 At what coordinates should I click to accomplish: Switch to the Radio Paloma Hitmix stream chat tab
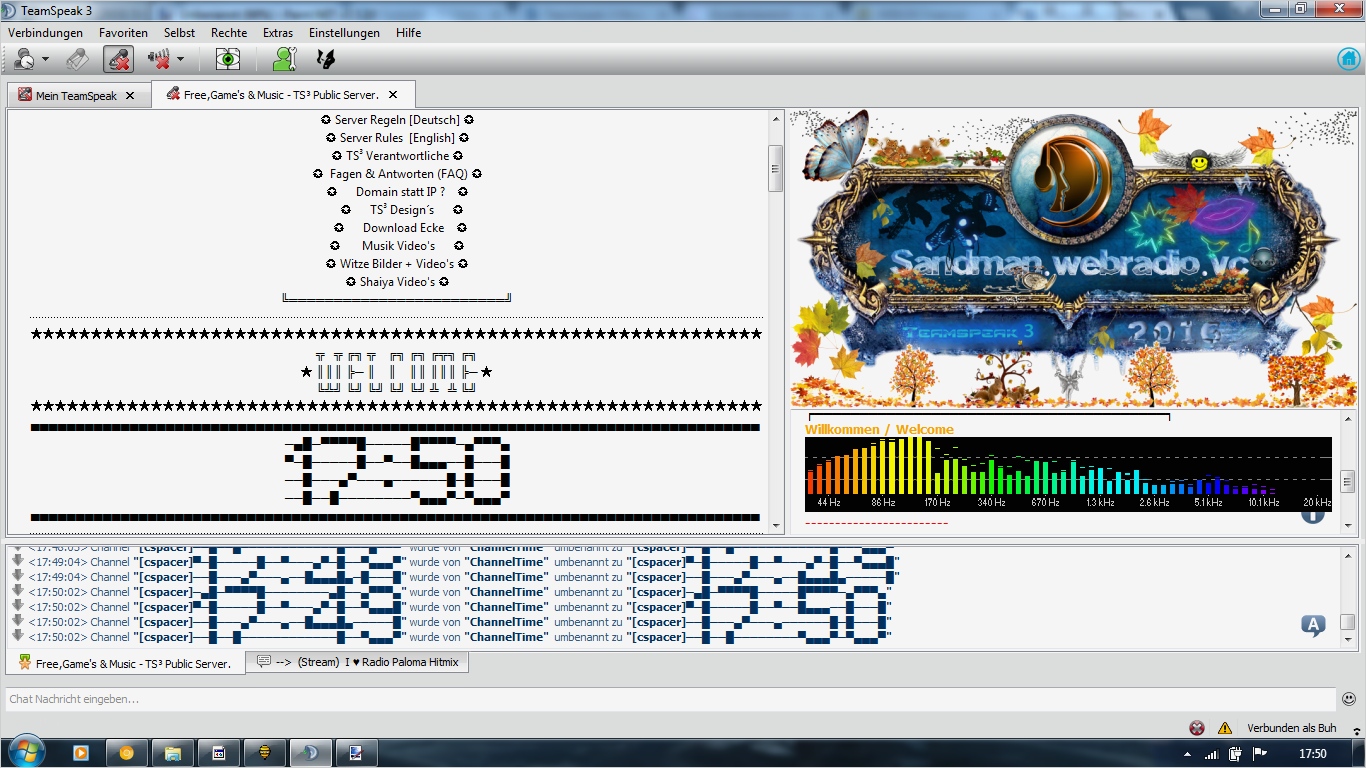358,662
